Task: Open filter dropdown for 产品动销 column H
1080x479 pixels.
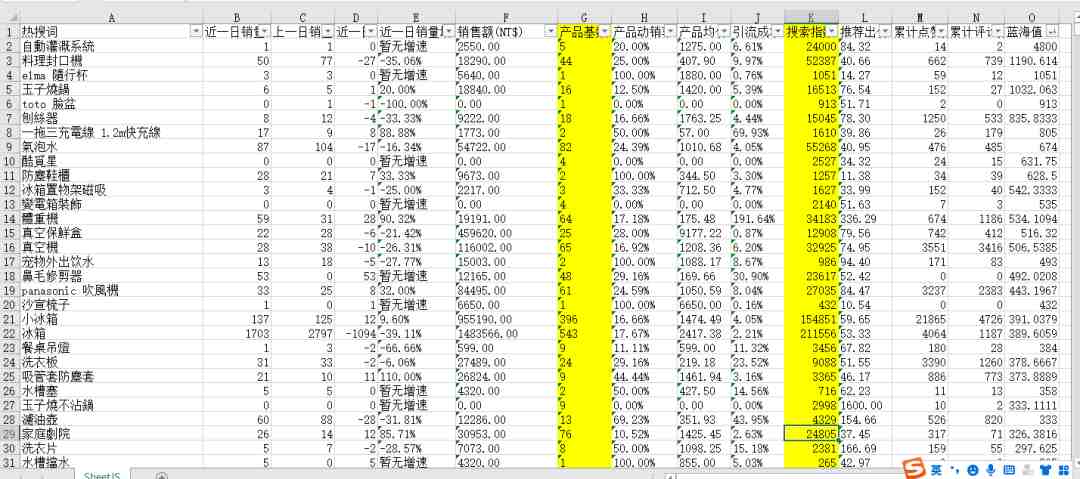Action: (x=669, y=31)
